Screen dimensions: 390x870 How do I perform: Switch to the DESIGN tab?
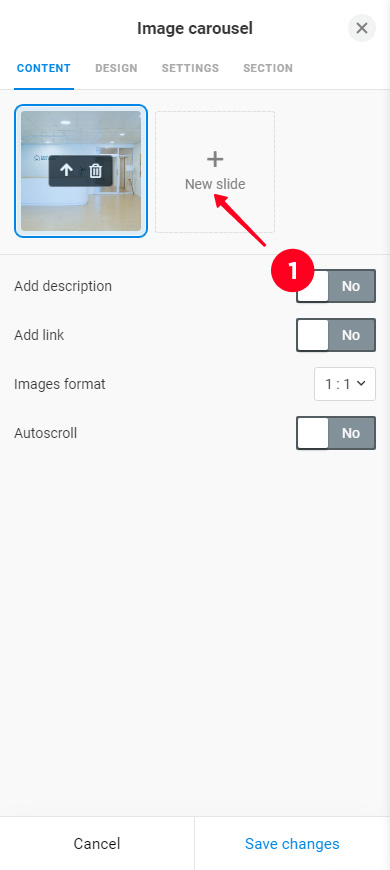pos(116,68)
